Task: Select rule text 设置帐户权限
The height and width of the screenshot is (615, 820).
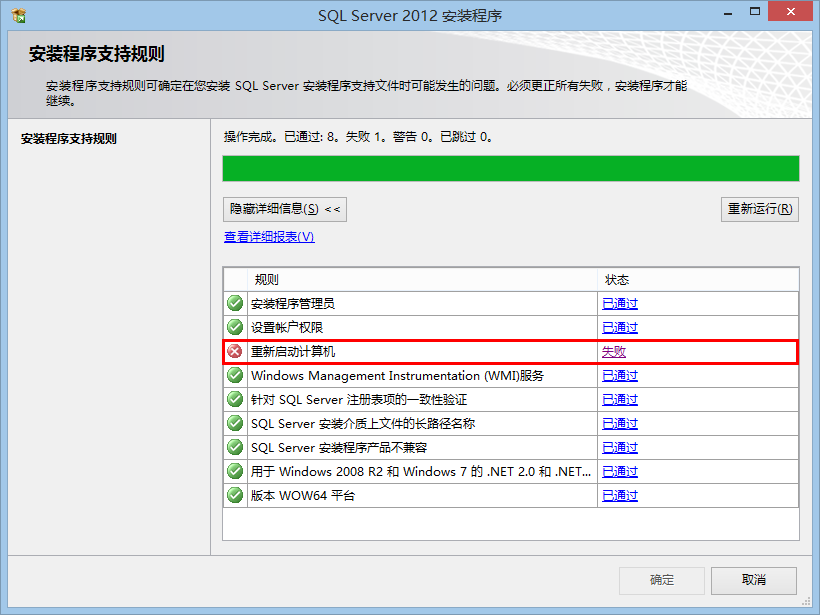Action: point(287,327)
